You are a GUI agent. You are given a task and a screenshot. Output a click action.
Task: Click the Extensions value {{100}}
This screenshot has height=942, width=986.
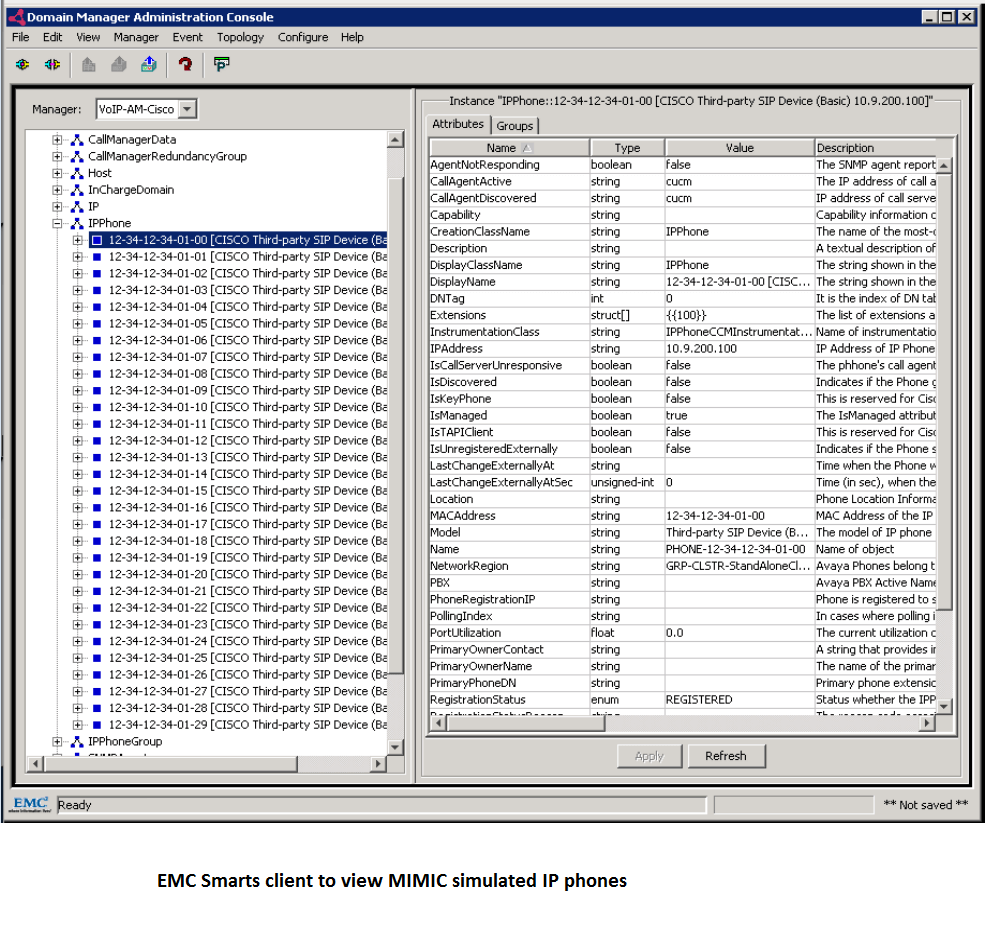[686, 315]
